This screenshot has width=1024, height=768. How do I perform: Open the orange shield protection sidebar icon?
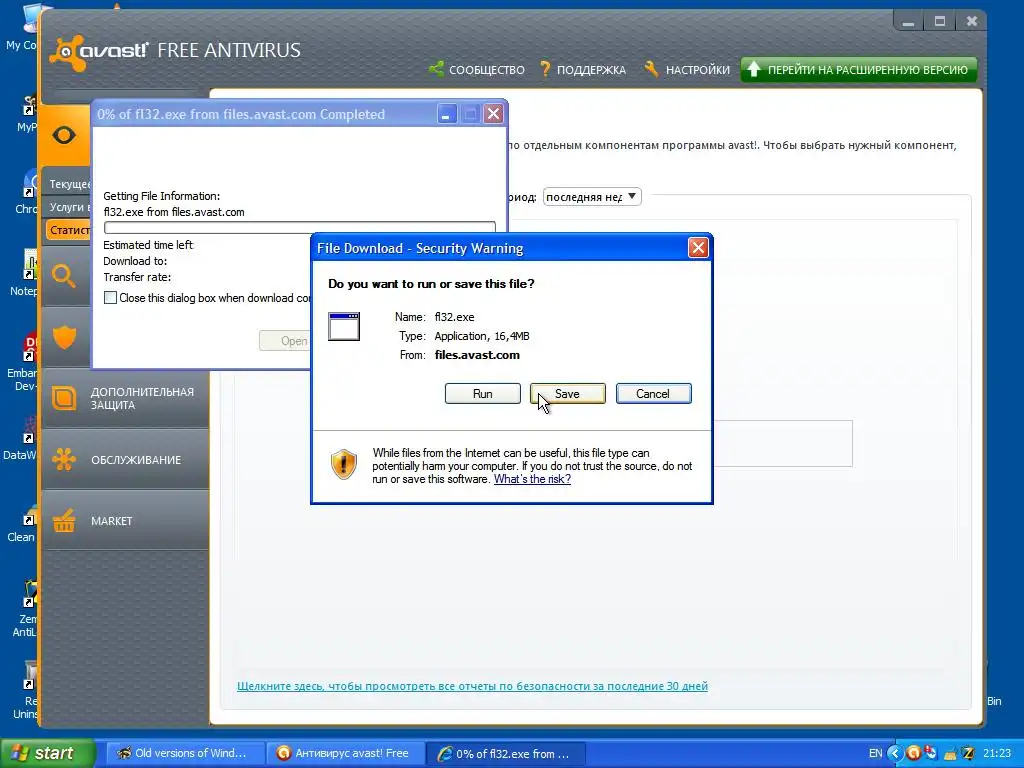pyautogui.click(x=64, y=337)
